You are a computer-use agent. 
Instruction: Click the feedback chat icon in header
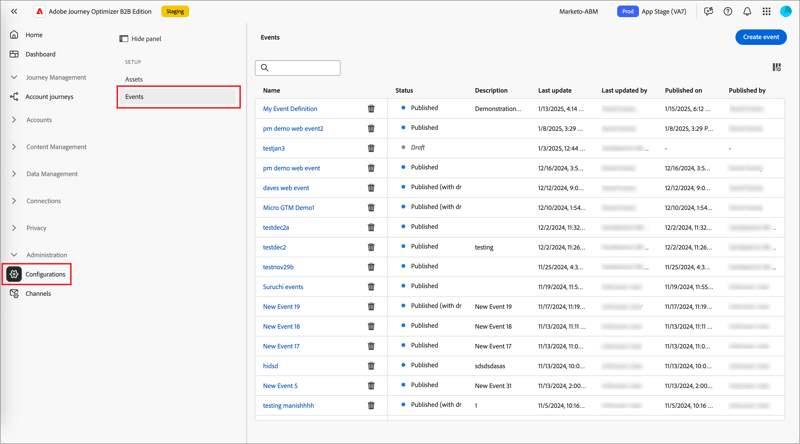708,11
